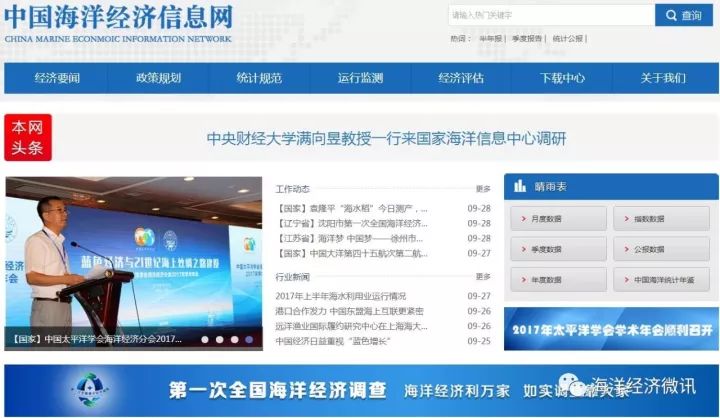Open 中国海洋统计年鉴 button
This screenshot has width=720, height=418.
pos(659,281)
